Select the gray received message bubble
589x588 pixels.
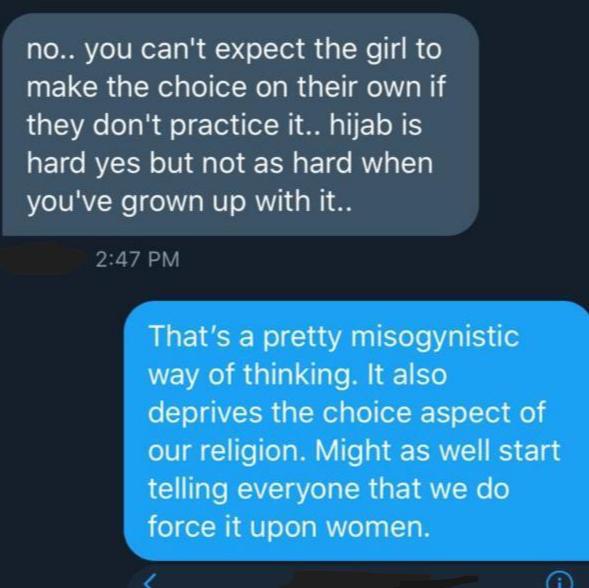(240, 124)
